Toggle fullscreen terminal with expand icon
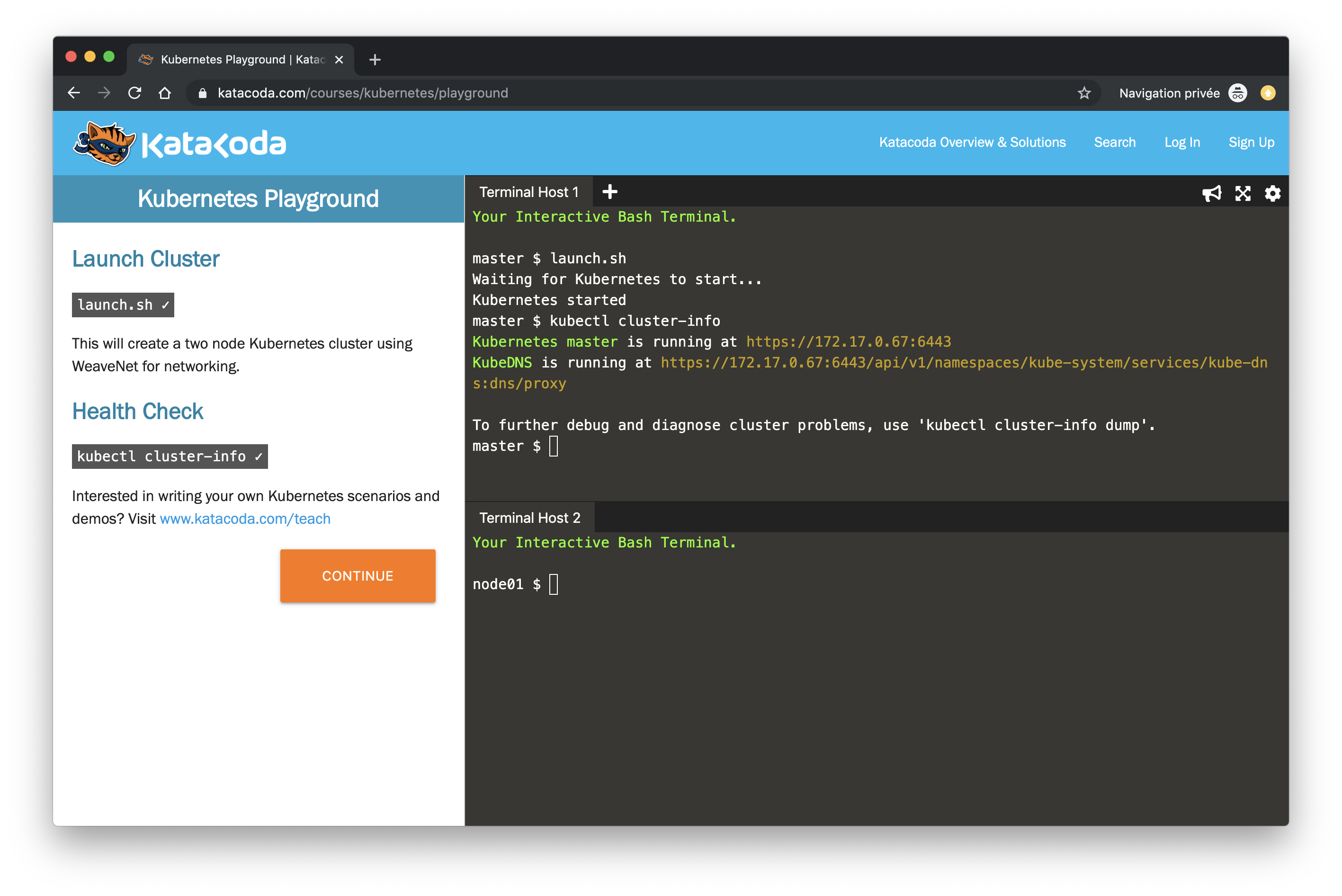1342x896 pixels. pos(1242,194)
